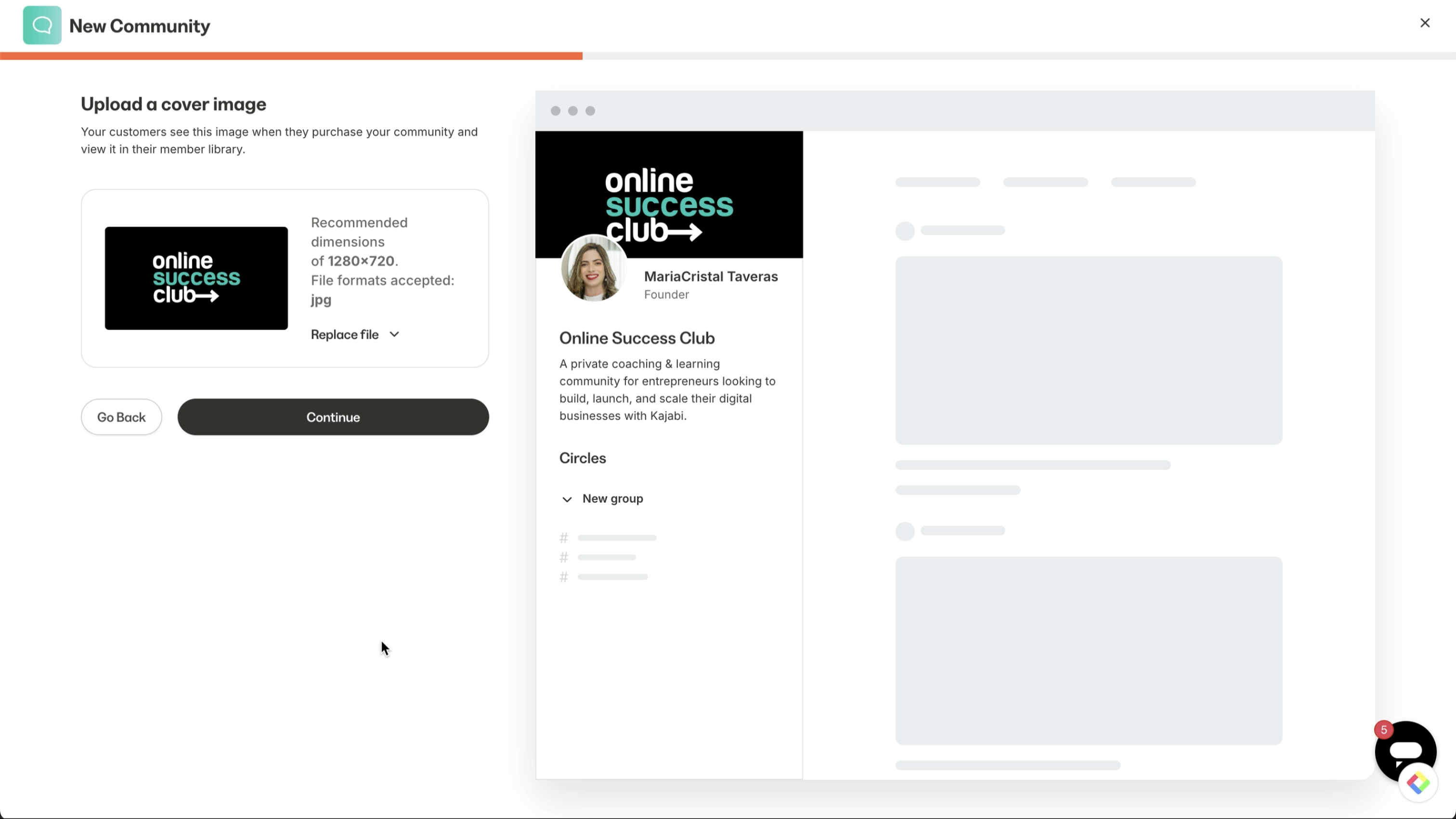Click the uploaded cover image thumbnail
The width and height of the screenshot is (1456, 819).
(x=196, y=278)
